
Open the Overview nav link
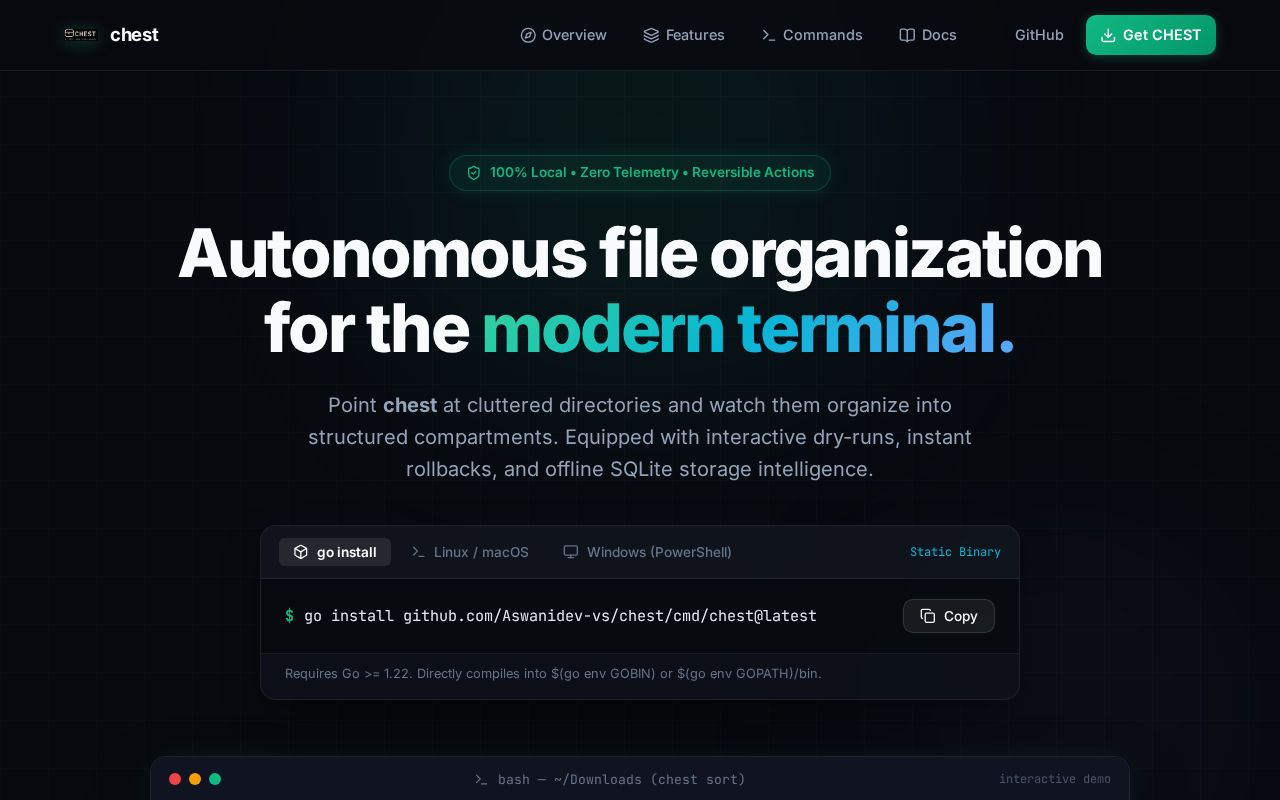pos(563,35)
